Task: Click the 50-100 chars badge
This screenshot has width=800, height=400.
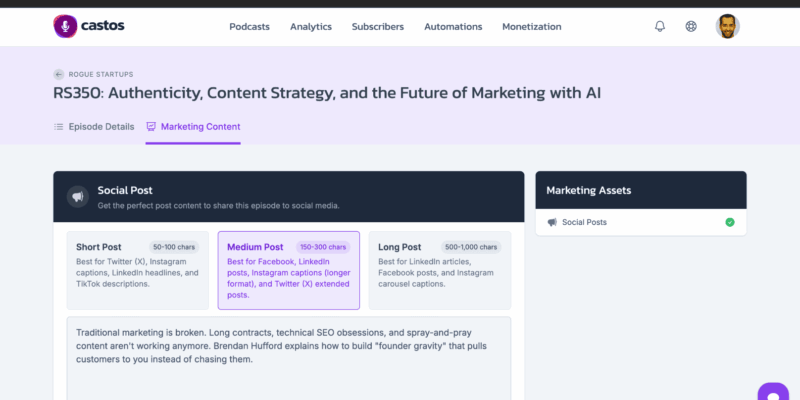Action: click(174, 247)
